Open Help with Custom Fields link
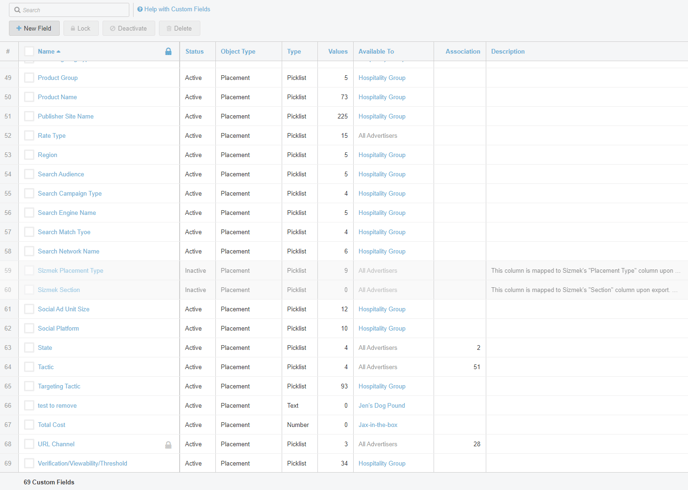 [x=177, y=9]
